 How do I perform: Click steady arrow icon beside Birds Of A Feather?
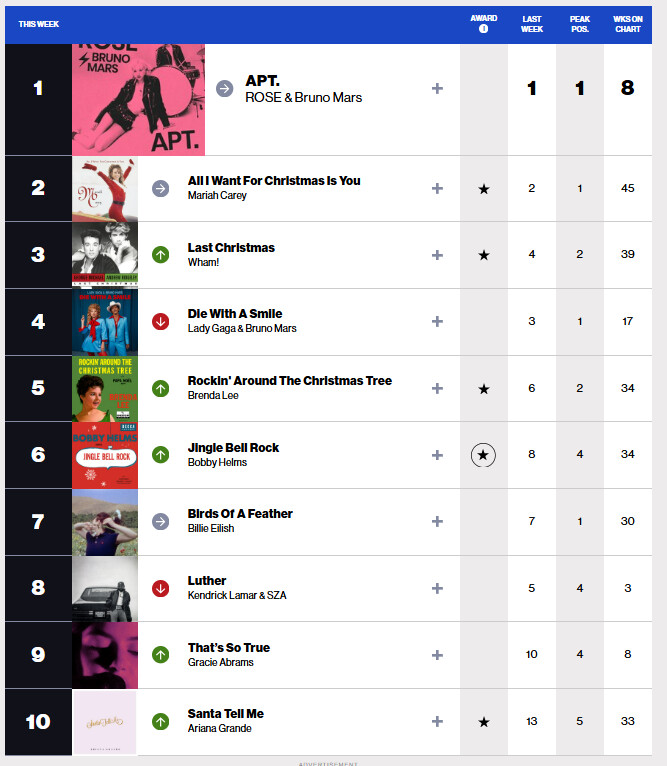160,521
